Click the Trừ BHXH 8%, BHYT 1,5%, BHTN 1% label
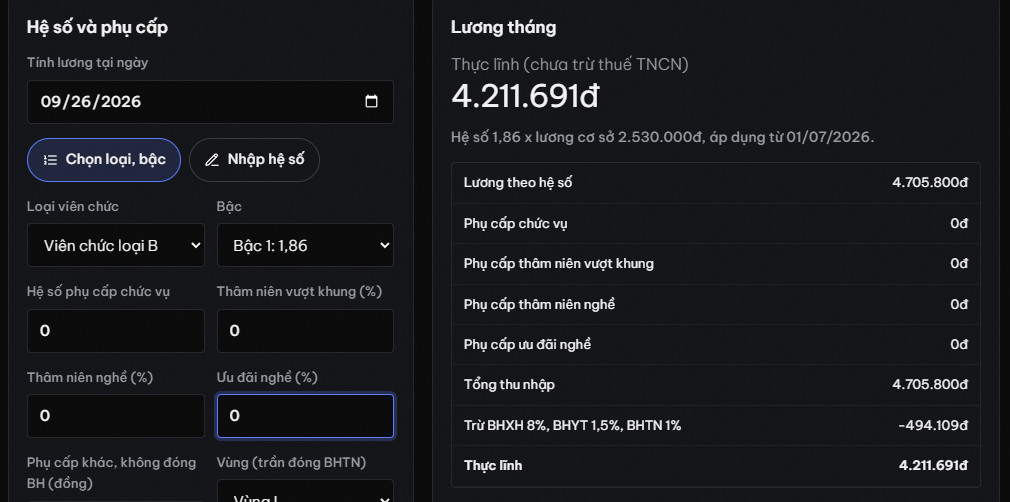The width and height of the screenshot is (1010, 502). click(x=572, y=425)
